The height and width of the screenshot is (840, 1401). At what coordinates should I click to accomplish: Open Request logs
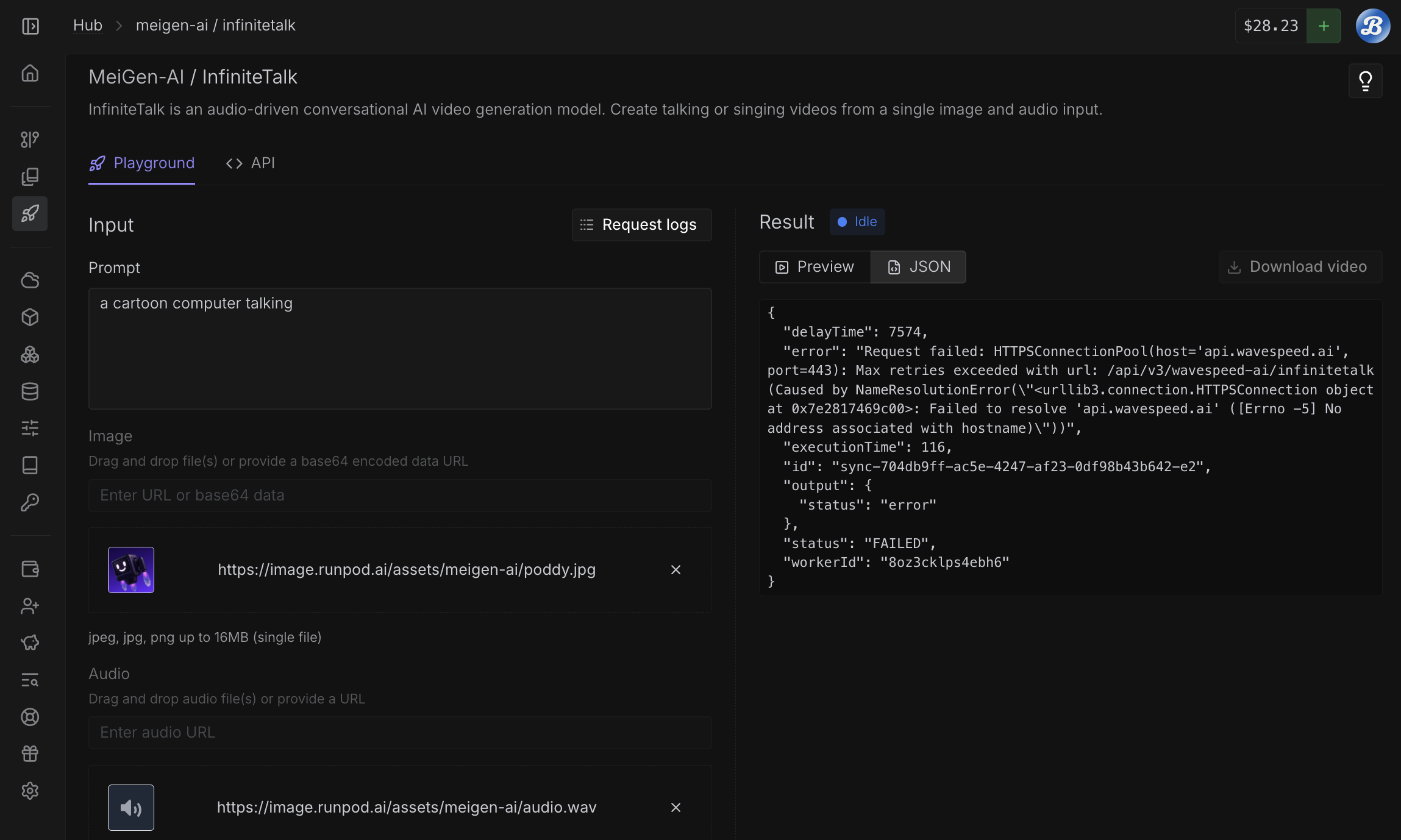point(641,225)
